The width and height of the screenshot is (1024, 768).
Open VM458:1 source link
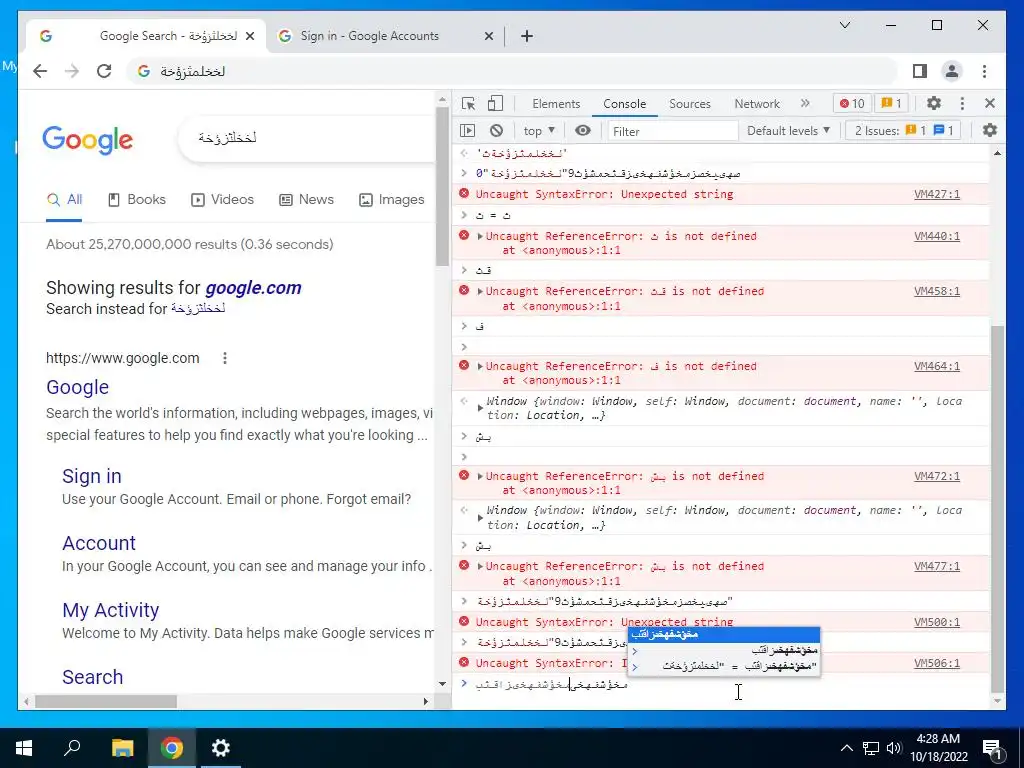point(936,291)
